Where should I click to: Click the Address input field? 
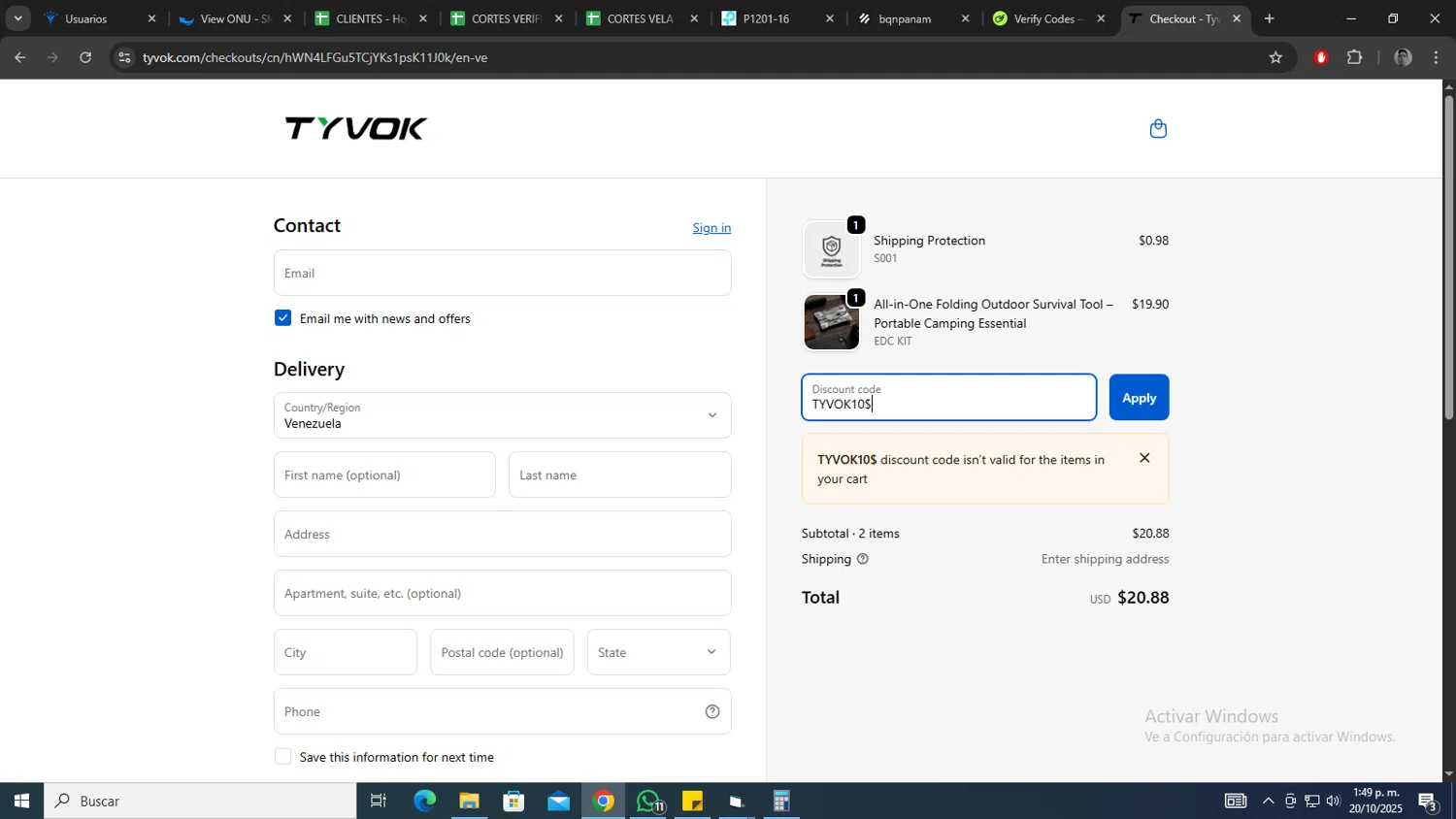(502, 534)
